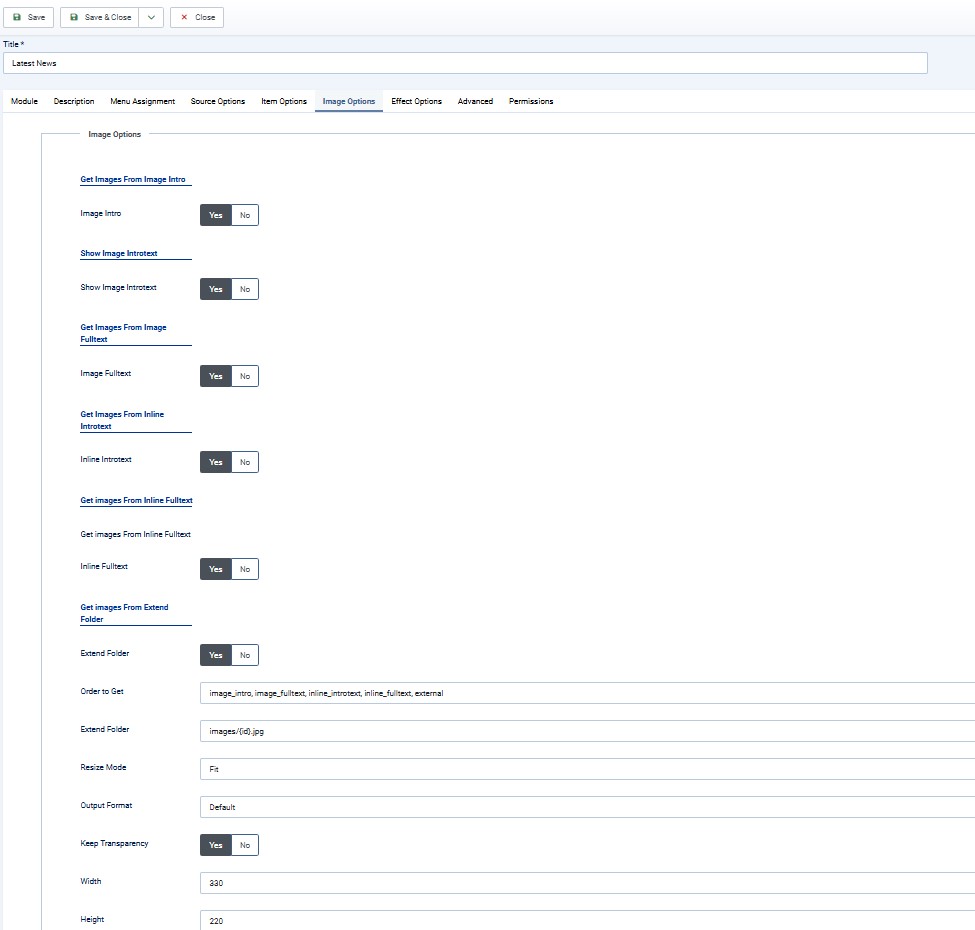The image size is (975, 930).
Task: Switch to the Source Options tab
Action: pos(218,101)
